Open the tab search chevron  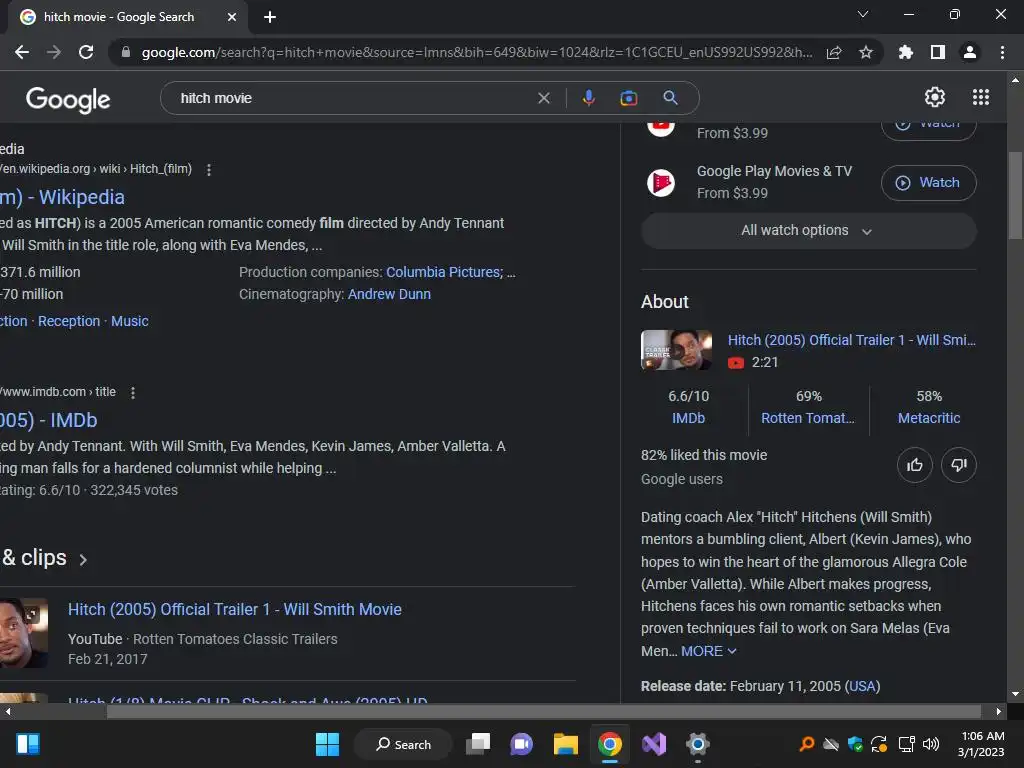coord(863,14)
